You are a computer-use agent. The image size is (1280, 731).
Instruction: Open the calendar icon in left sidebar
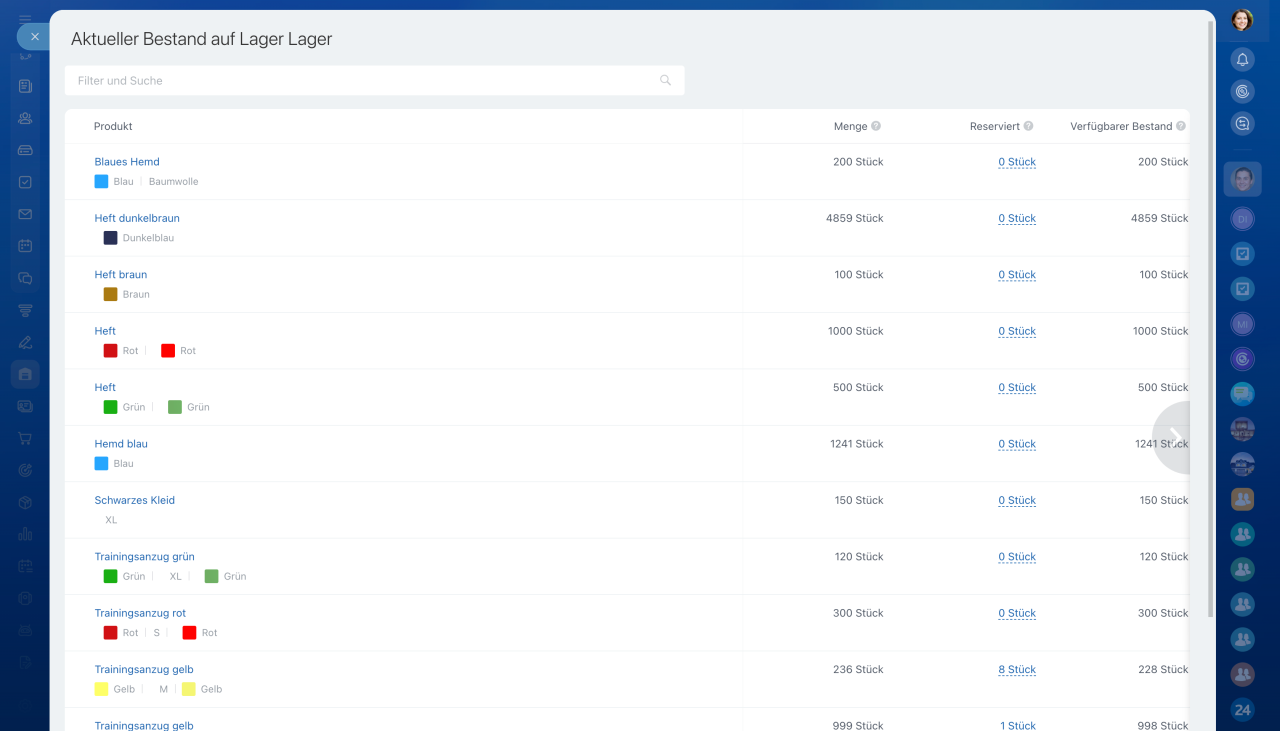point(25,246)
